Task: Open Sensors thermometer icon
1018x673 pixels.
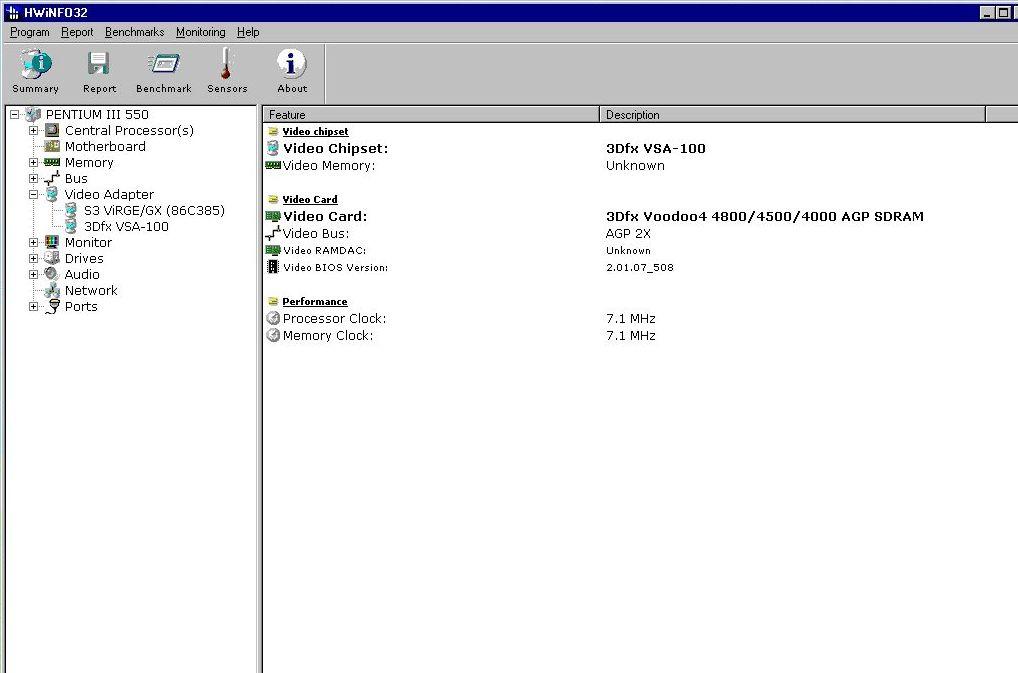Action: pyautogui.click(x=226, y=63)
